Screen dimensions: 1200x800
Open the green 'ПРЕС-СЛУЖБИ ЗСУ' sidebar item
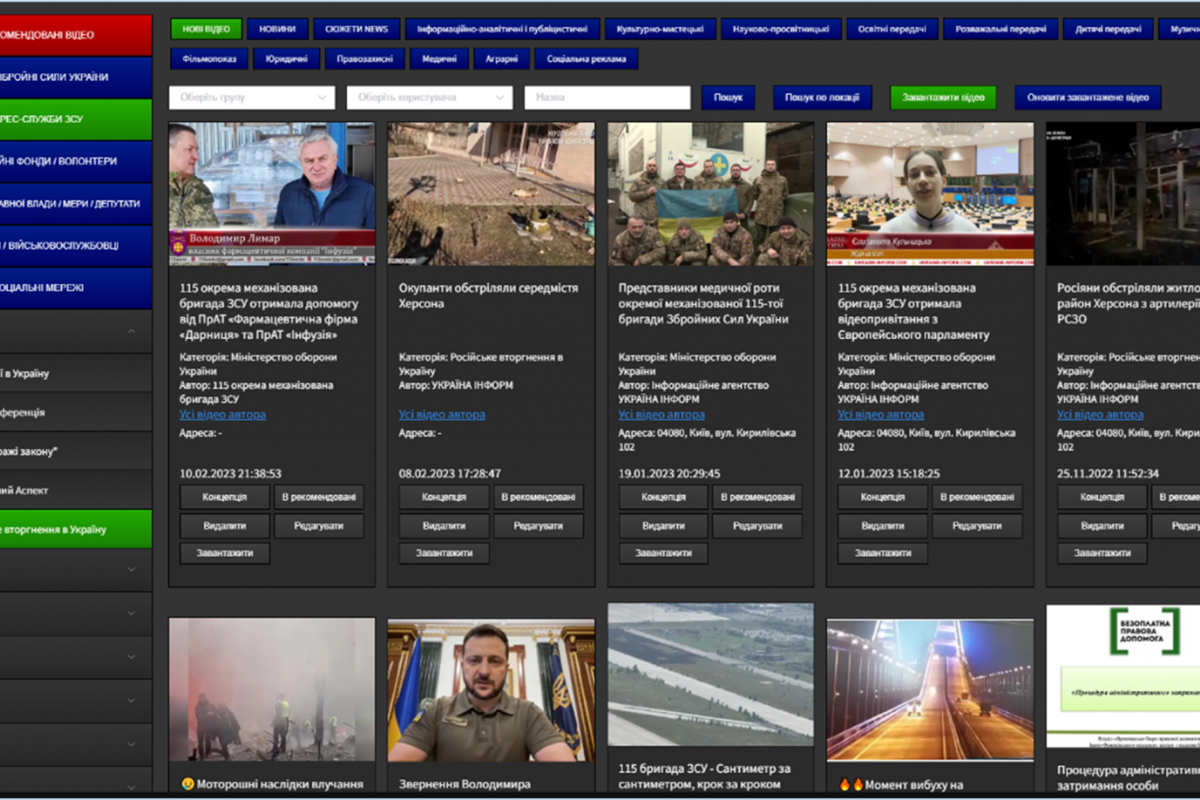(x=75, y=119)
